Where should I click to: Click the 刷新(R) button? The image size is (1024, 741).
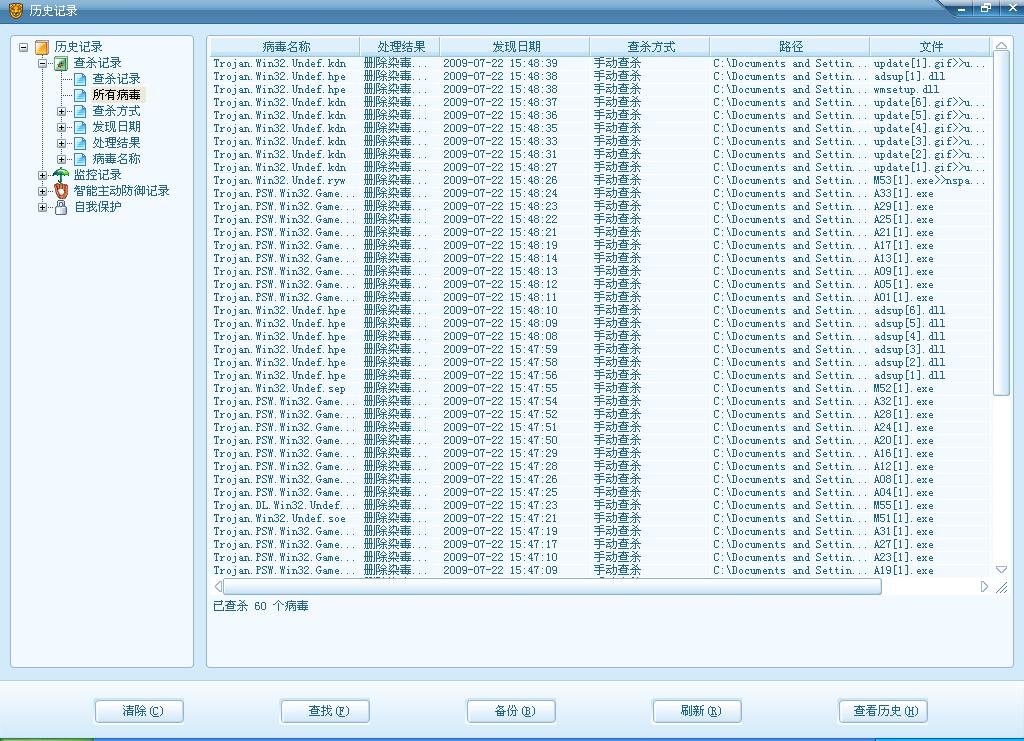697,711
